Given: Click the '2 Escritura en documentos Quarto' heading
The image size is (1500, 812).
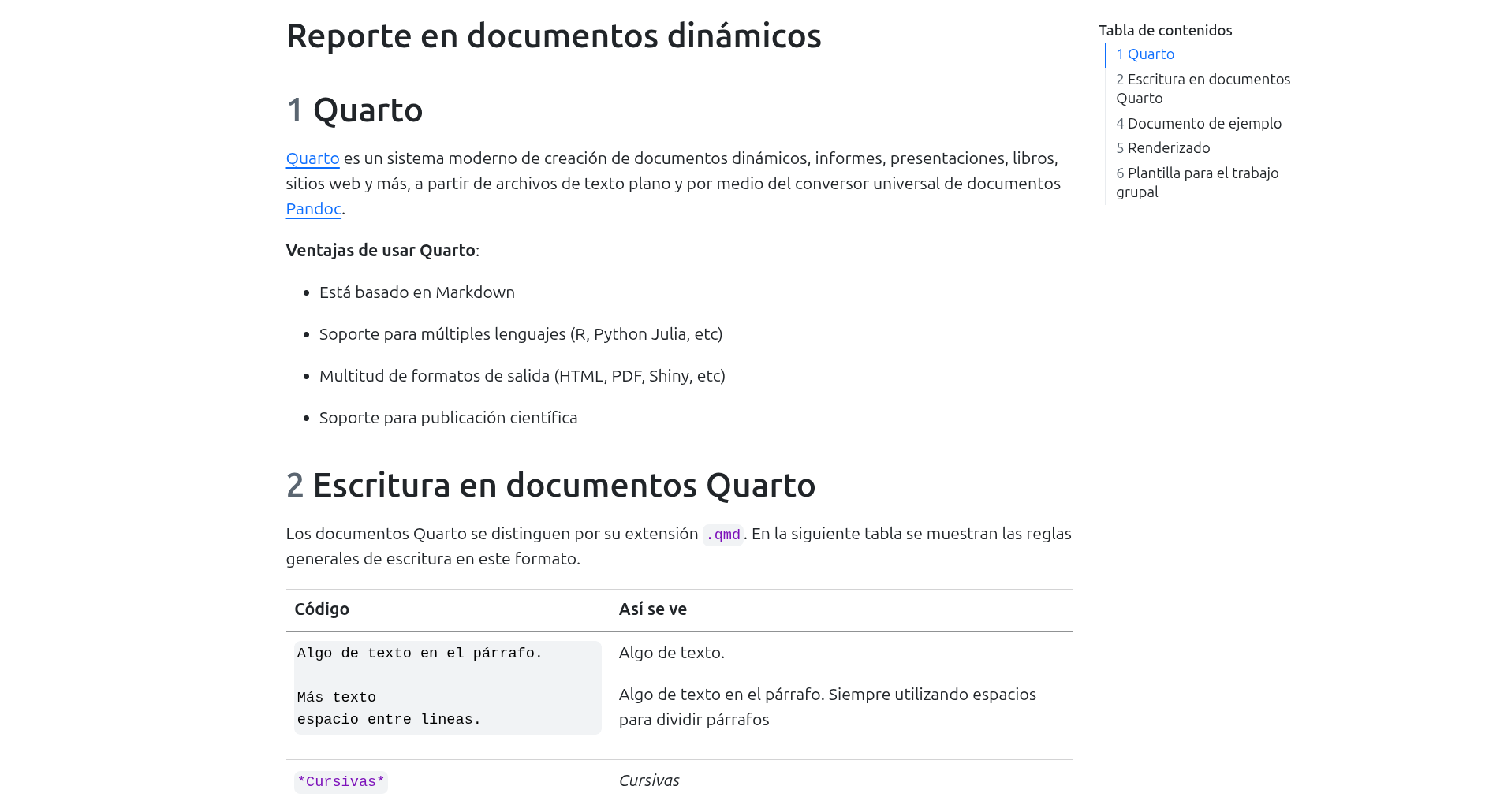Looking at the screenshot, I should pos(550,486).
